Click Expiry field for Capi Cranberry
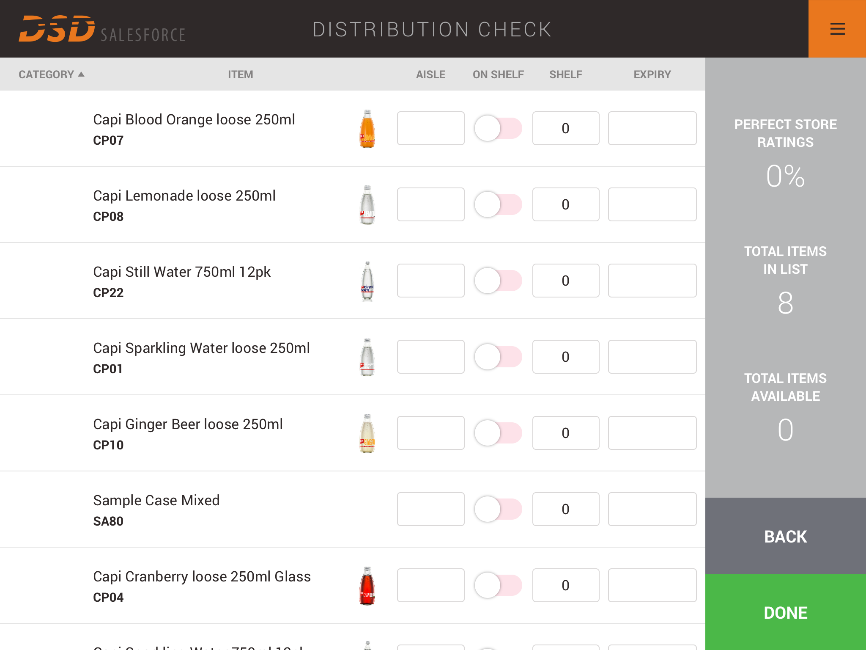The width and height of the screenshot is (866, 650). point(652,585)
